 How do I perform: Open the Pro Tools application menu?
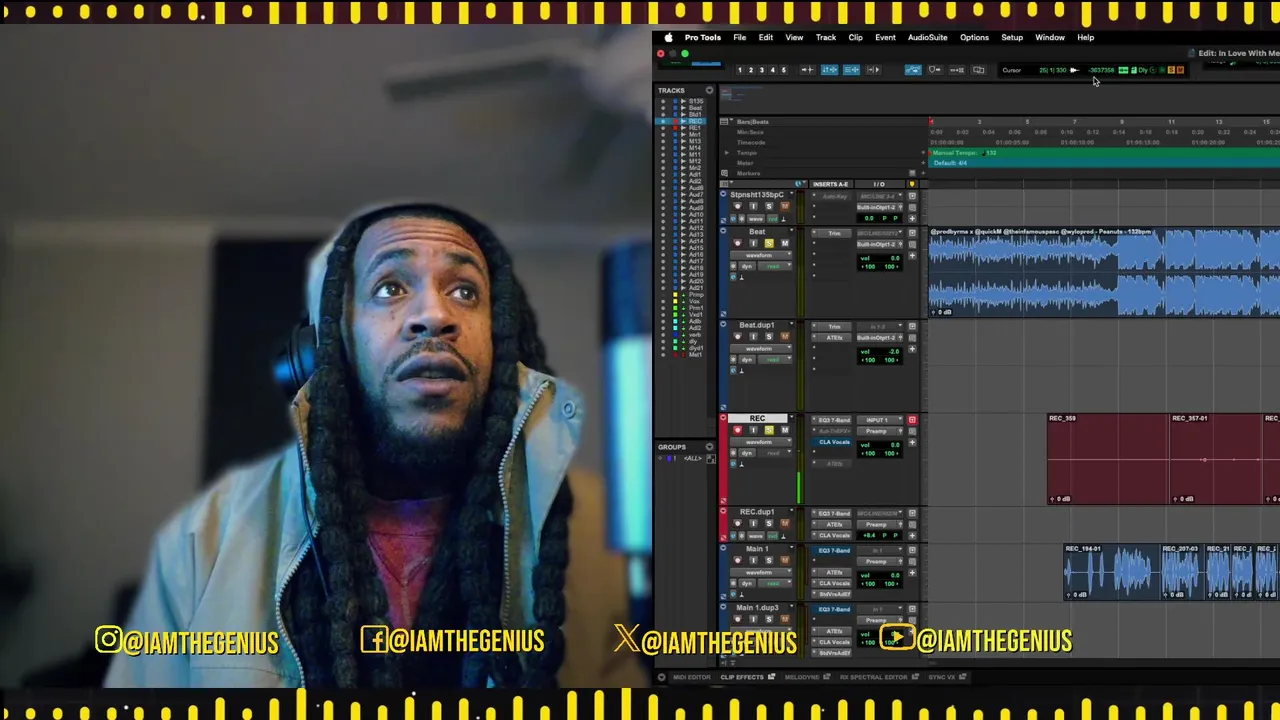pos(702,38)
